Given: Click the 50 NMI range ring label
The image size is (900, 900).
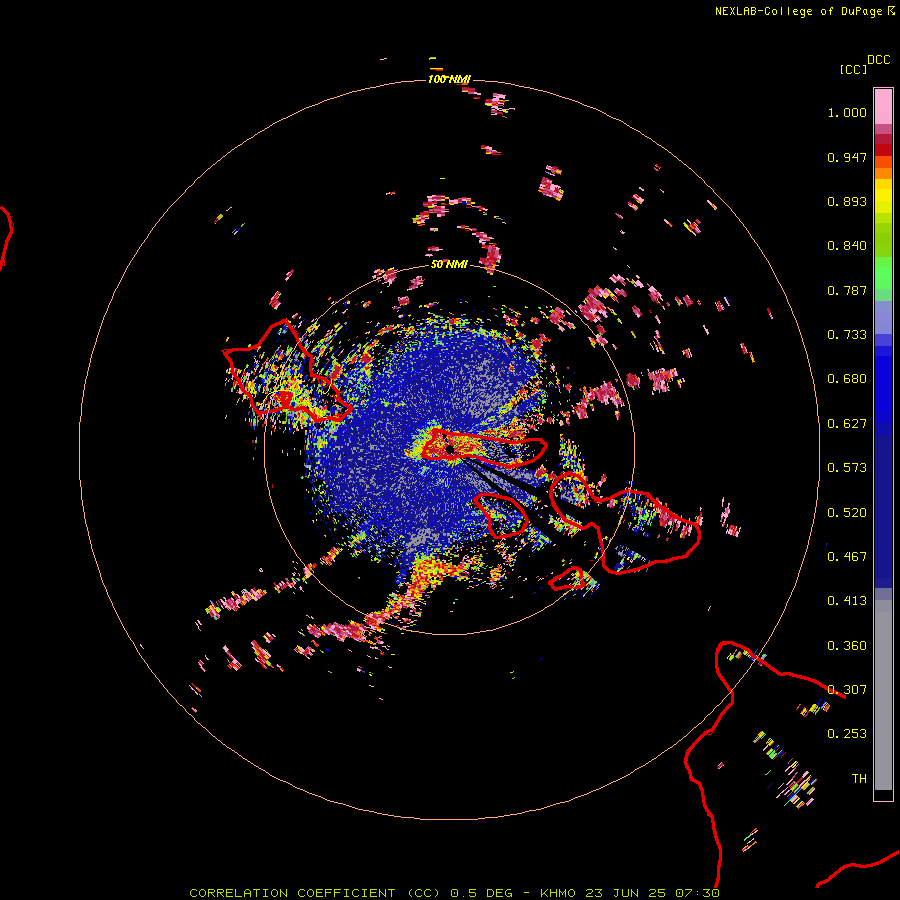Looking at the screenshot, I should pyautogui.click(x=449, y=264).
